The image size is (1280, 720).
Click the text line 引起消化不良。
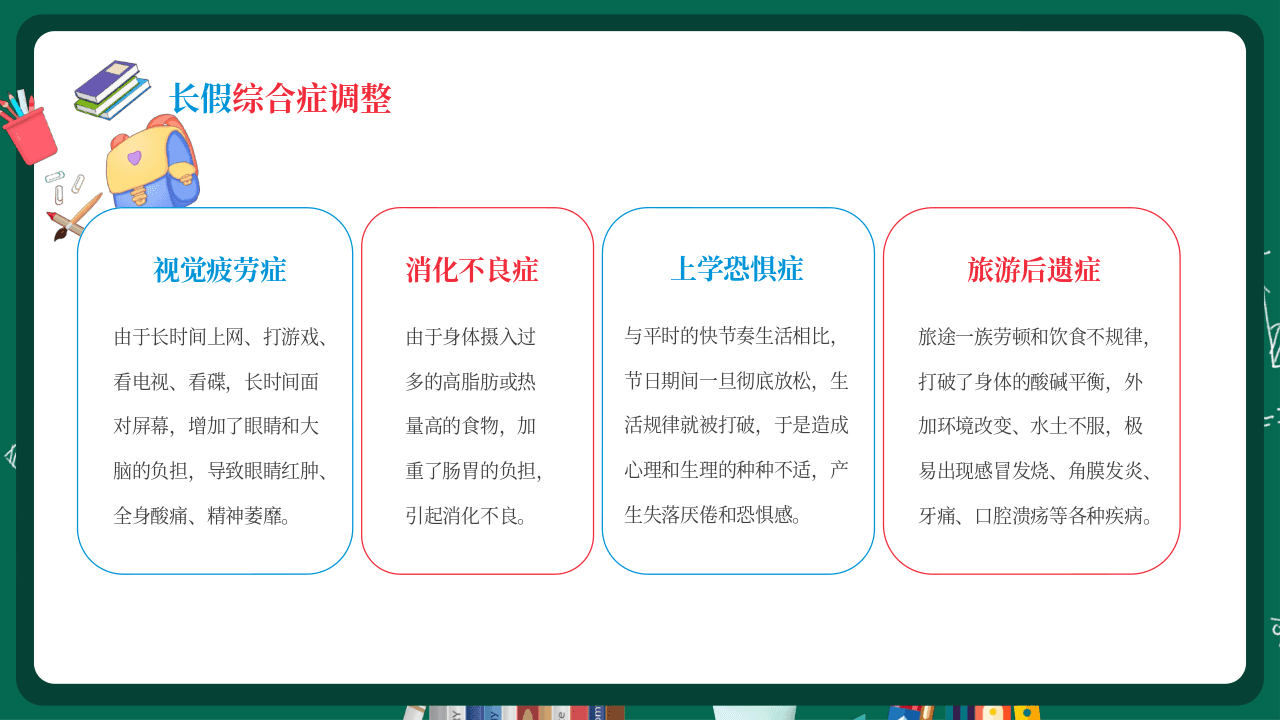467,517
